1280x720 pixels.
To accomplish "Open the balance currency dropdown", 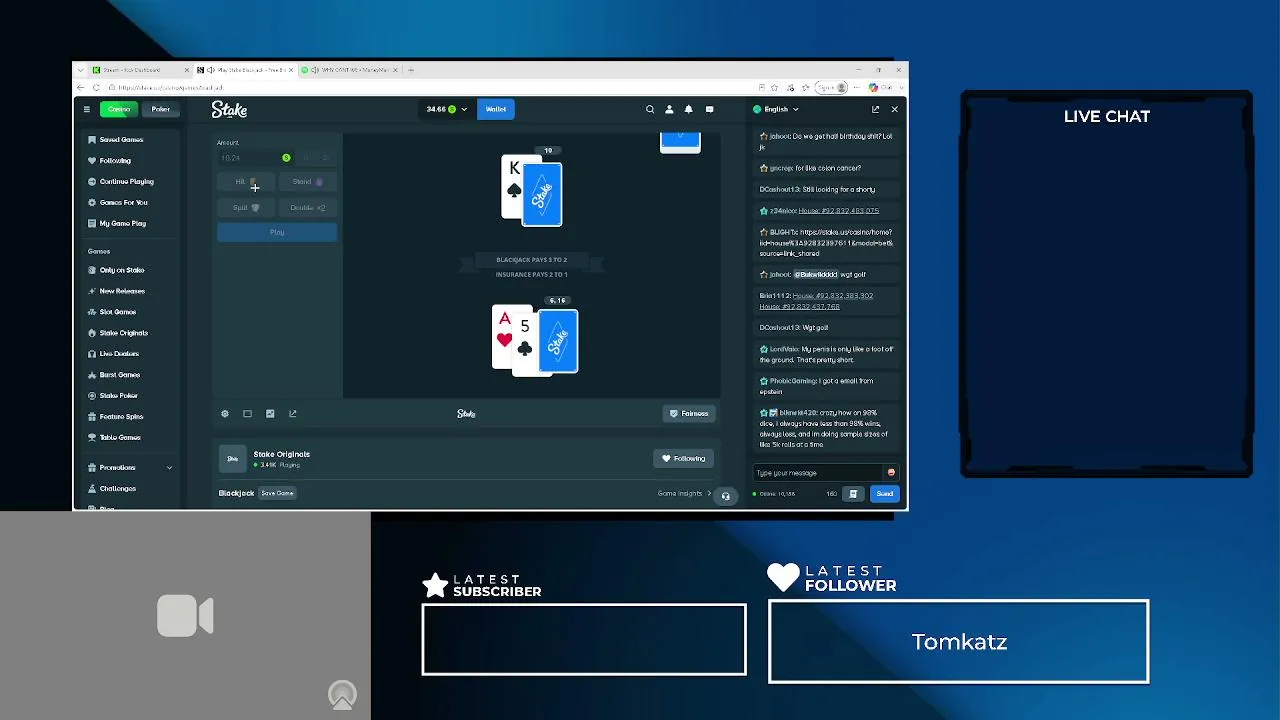I will point(446,109).
